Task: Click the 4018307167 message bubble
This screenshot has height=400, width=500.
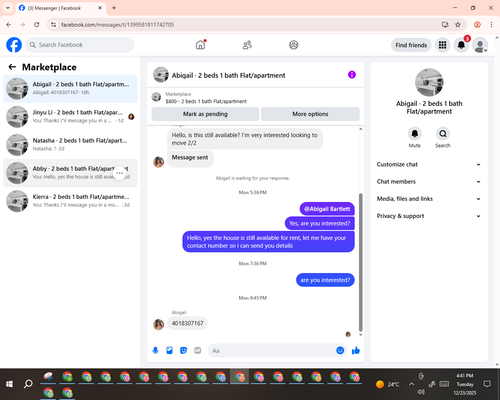Action: coord(187,323)
